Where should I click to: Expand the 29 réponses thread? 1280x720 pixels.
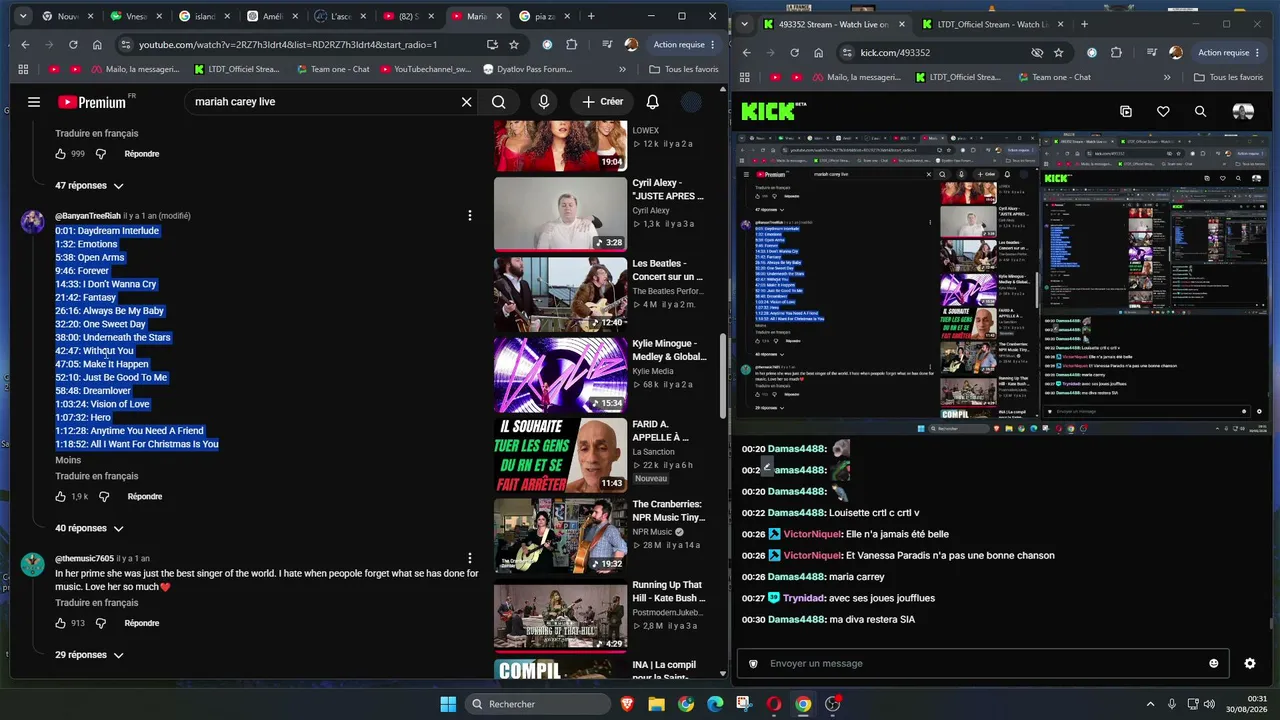point(90,655)
